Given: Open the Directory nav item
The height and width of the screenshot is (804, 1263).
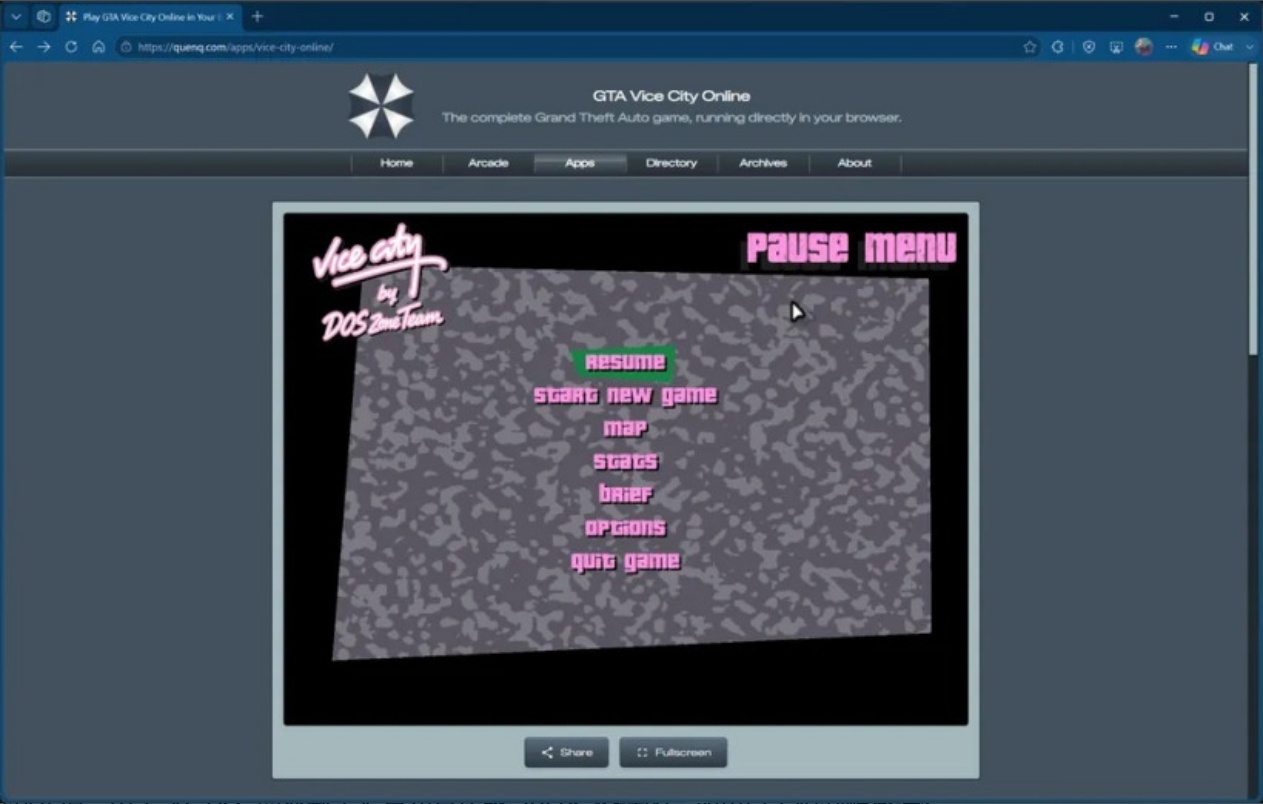Looking at the screenshot, I should pos(671,163).
